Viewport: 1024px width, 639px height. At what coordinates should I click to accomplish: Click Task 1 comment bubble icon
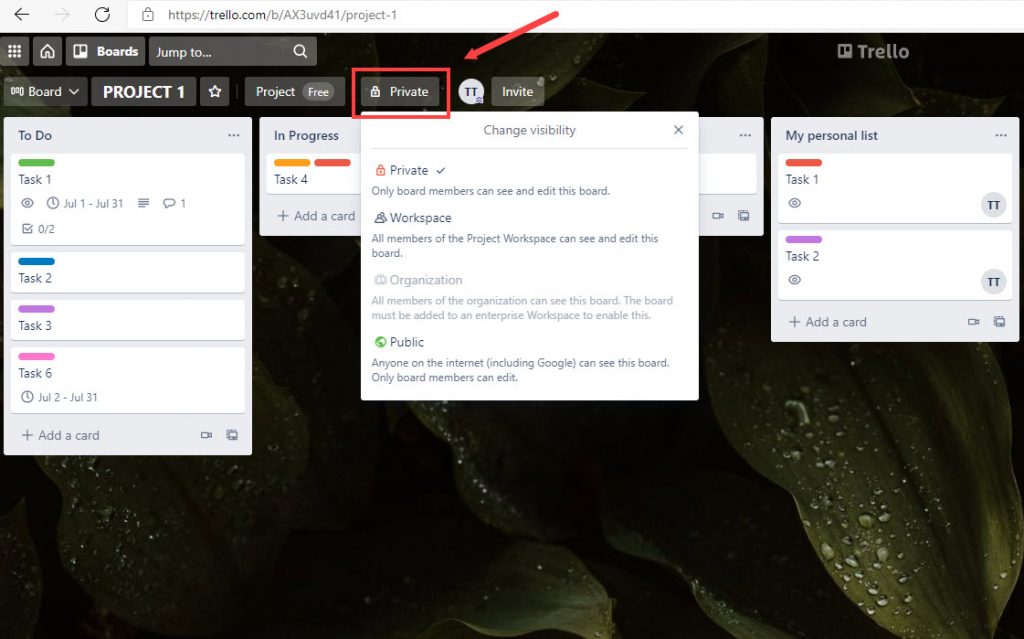tap(169, 203)
